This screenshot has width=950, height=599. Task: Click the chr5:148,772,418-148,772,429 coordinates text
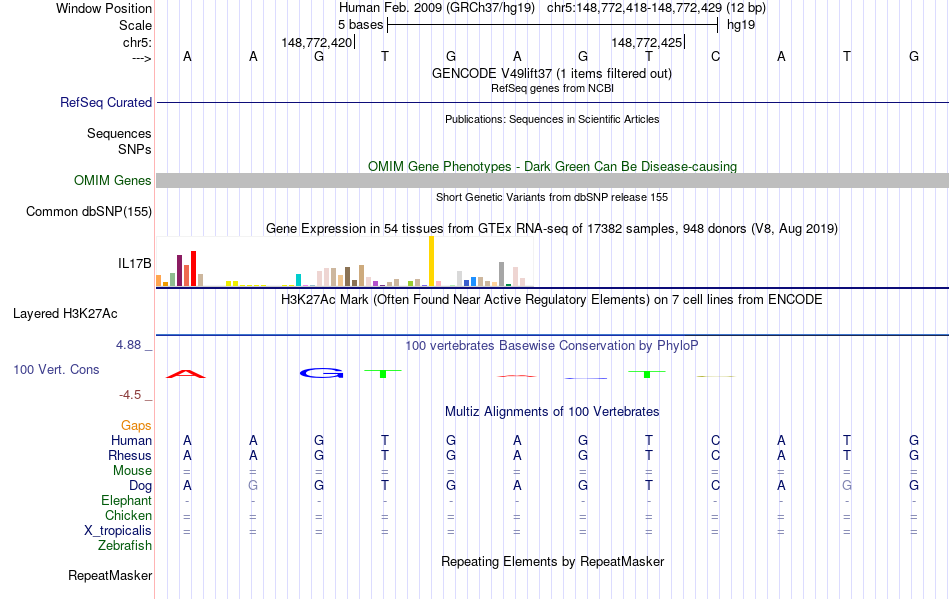pos(634,8)
